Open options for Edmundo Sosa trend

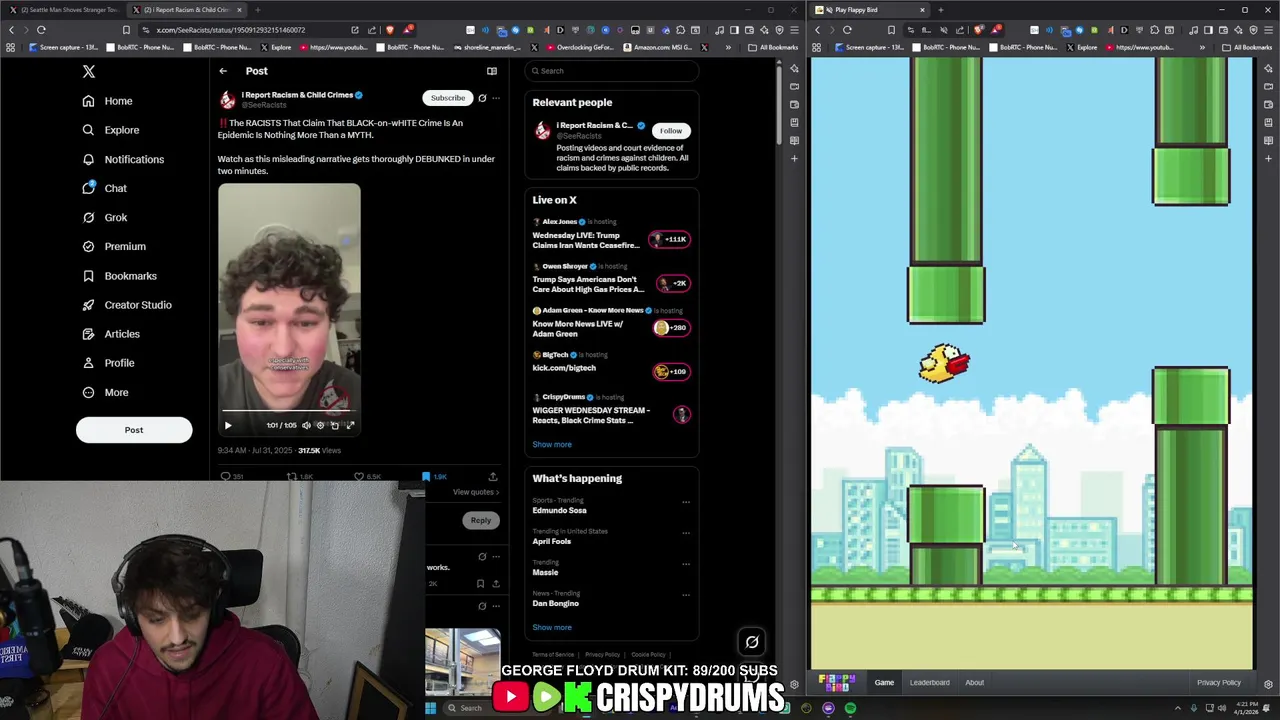686,502
